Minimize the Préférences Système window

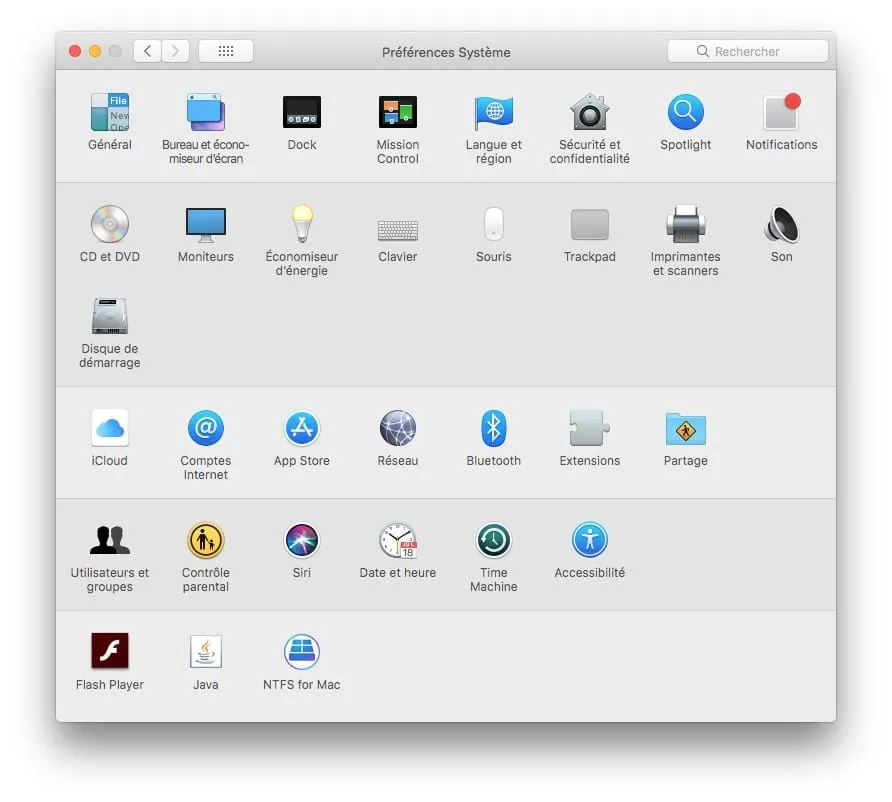95,51
